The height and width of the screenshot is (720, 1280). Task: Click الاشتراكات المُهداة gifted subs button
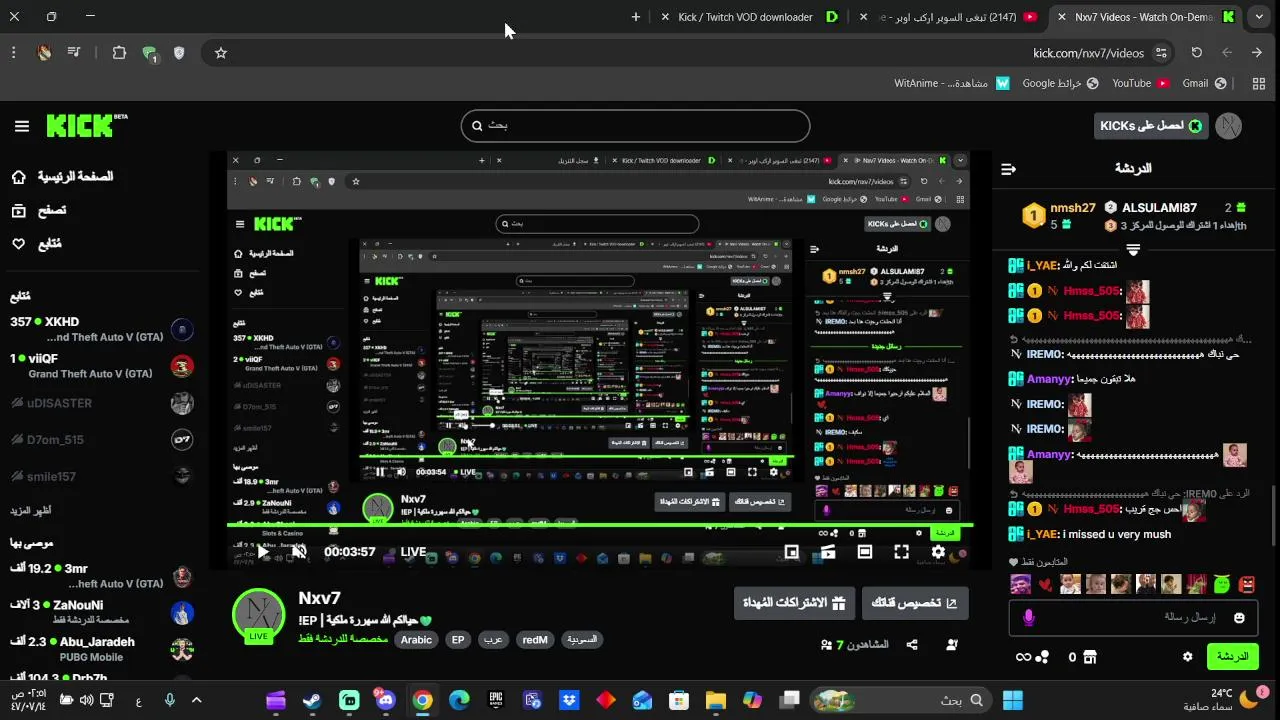click(794, 604)
